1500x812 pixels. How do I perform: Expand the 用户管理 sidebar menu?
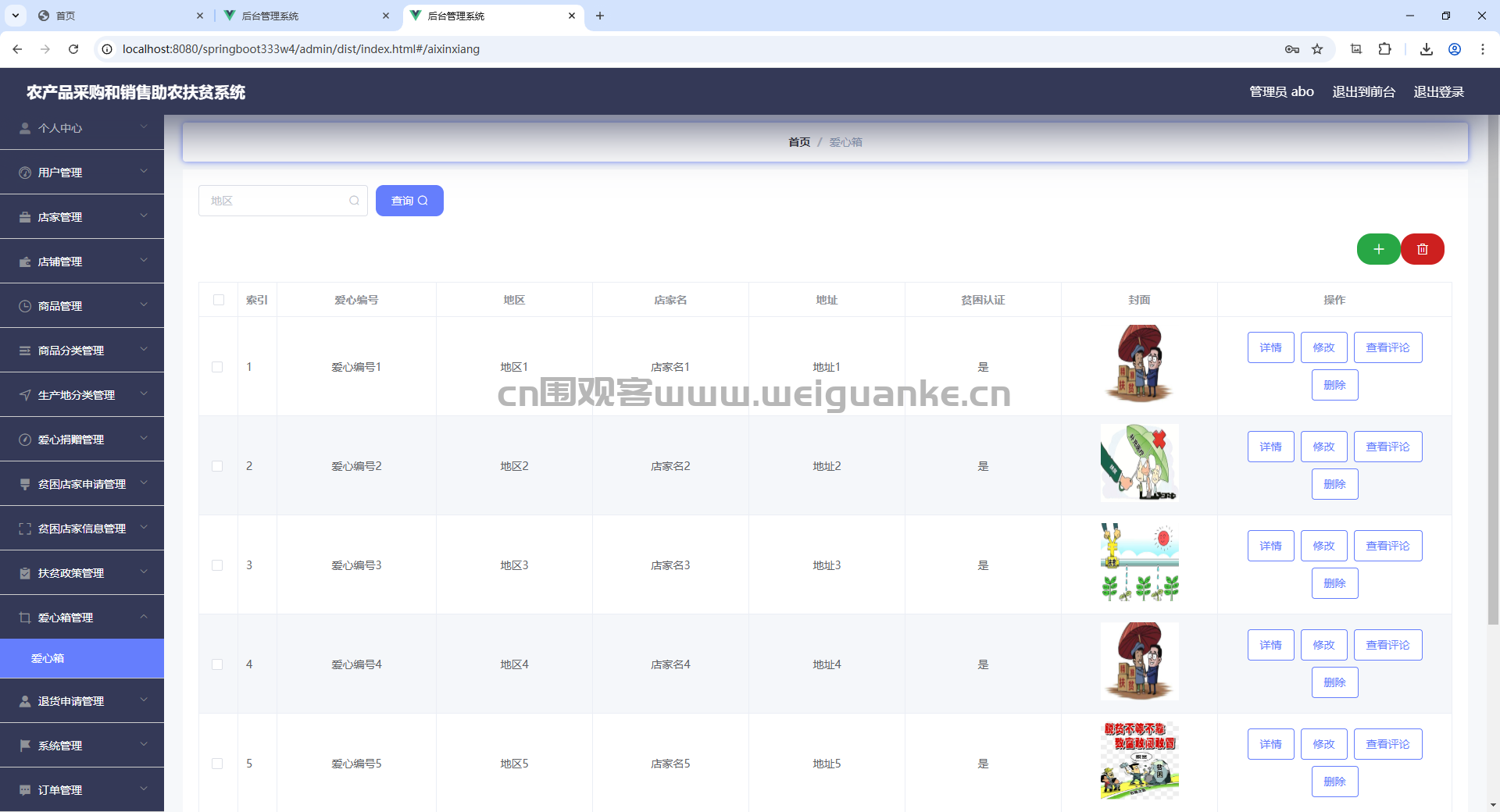[x=82, y=173]
